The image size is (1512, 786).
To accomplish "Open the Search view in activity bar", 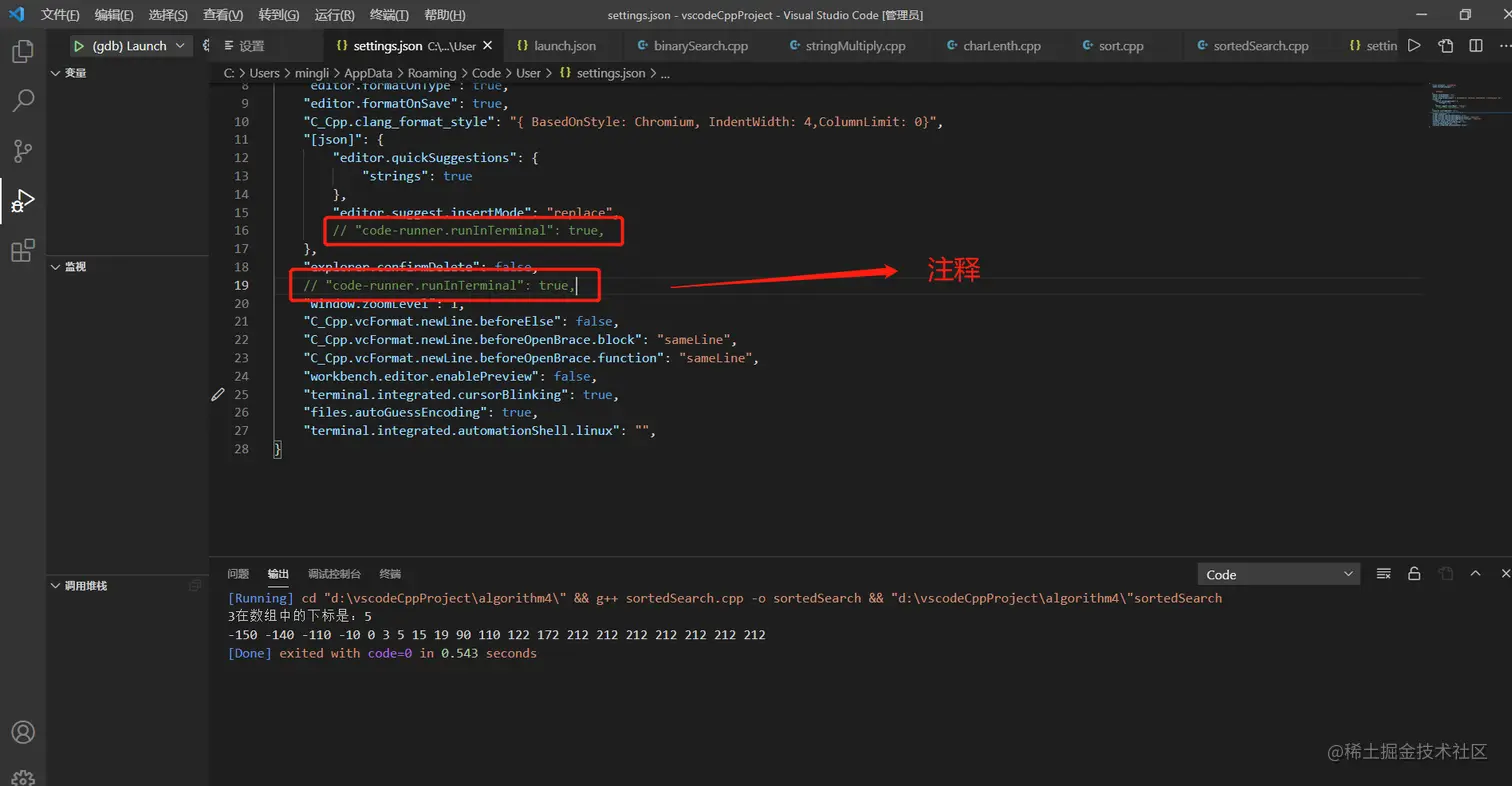I will tap(22, 101).
